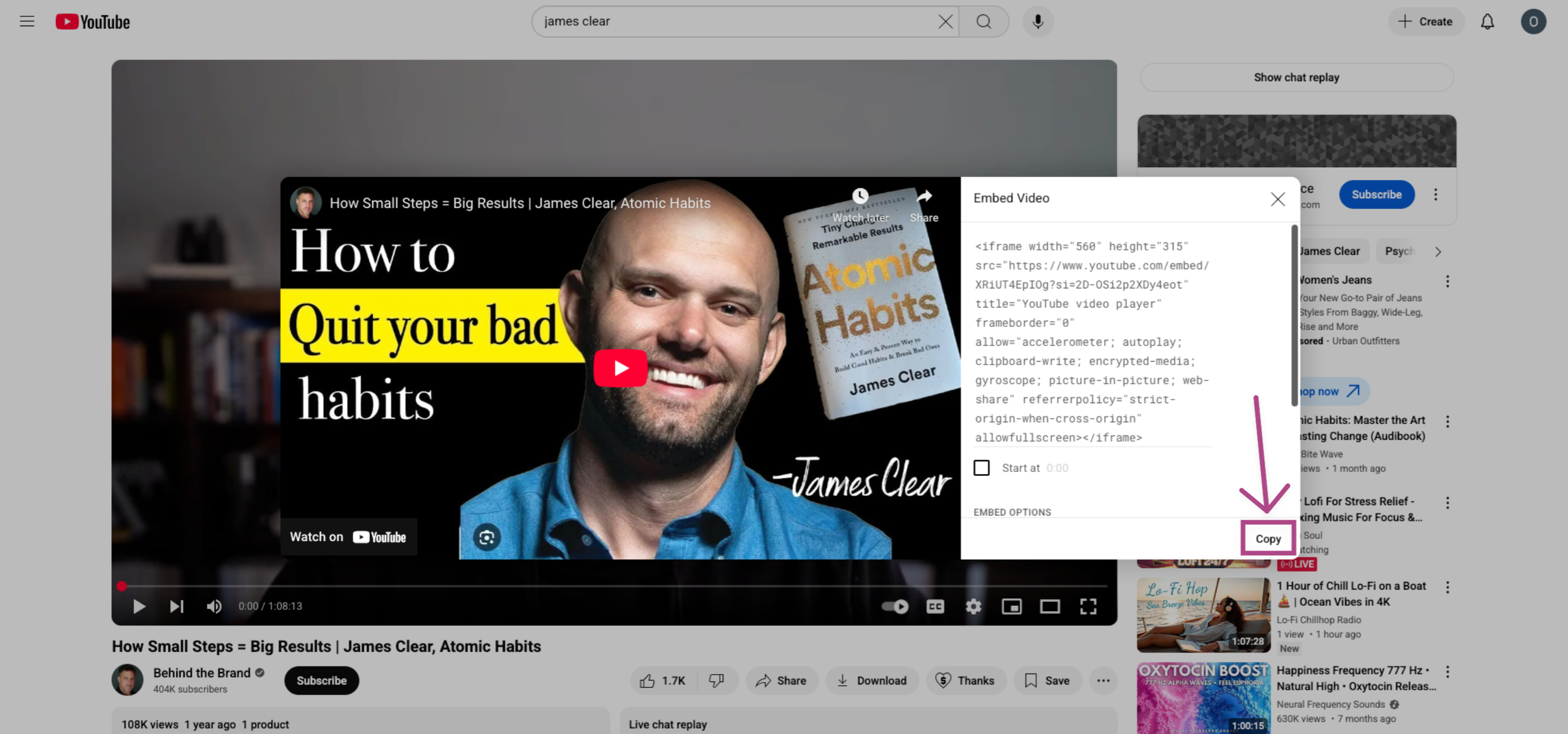Like the video

(x=663, y=680)
